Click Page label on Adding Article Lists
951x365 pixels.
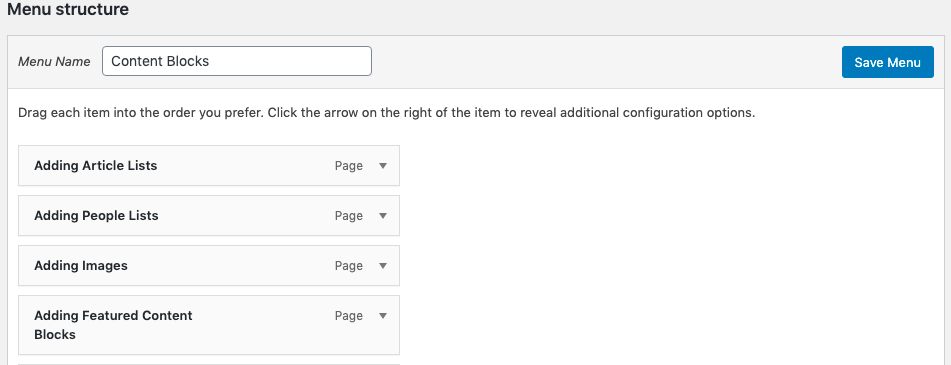[x=349, y=166]
